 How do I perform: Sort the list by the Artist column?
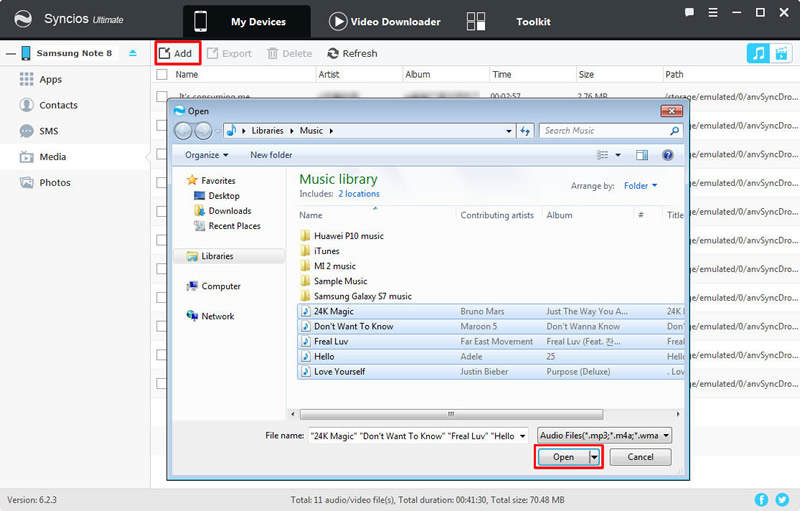(329, 74)
